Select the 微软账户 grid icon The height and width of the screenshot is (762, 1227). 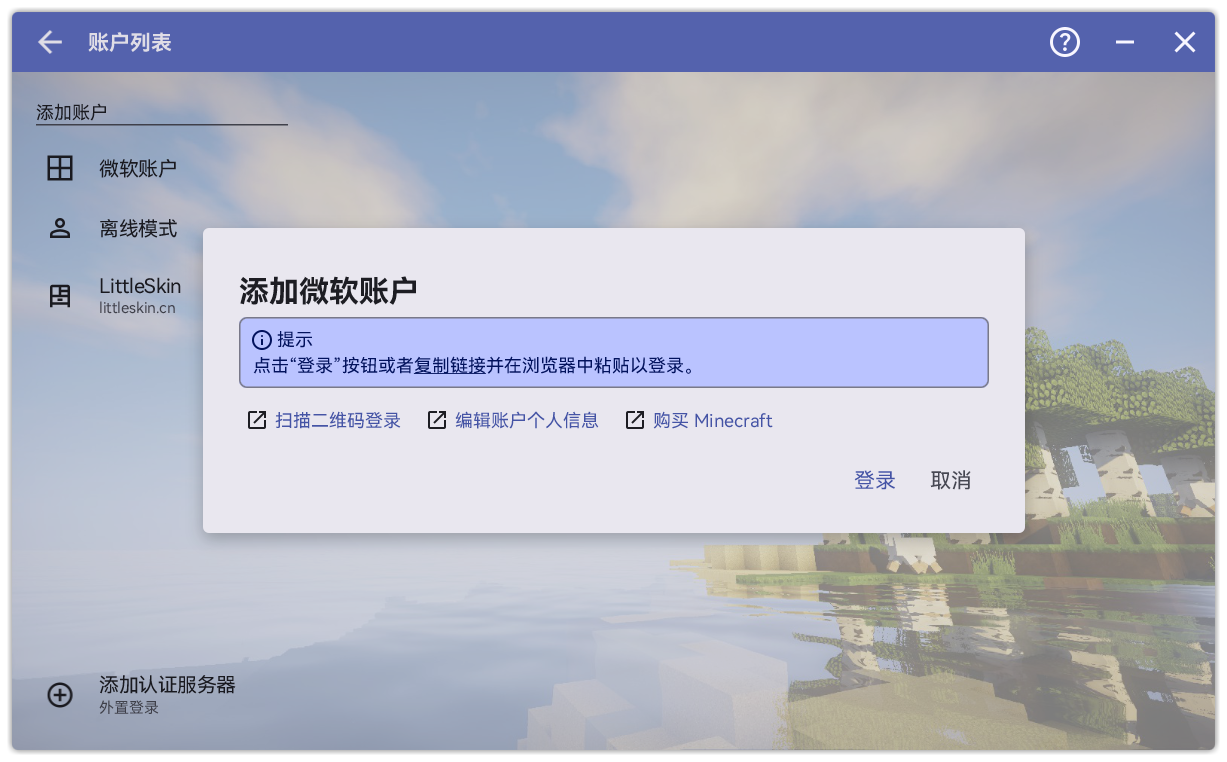click(x=60, y=168)
